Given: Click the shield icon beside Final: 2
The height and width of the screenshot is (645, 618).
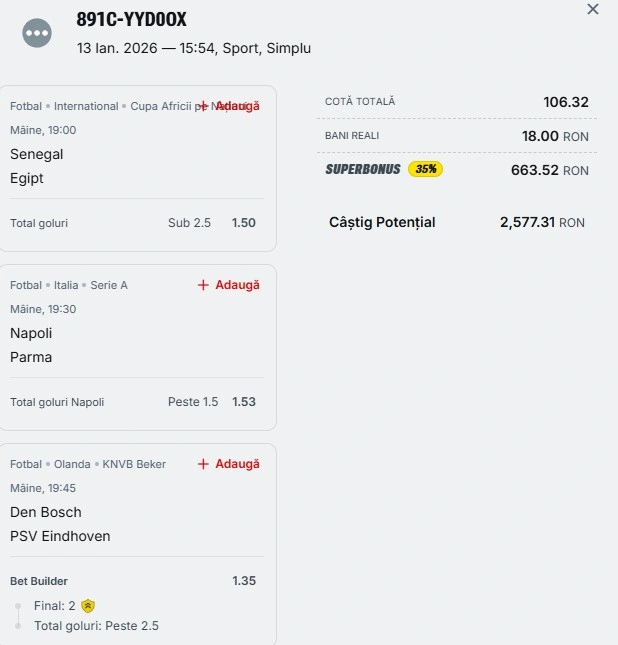Looking at the screenshot, I should coord(89,605).
